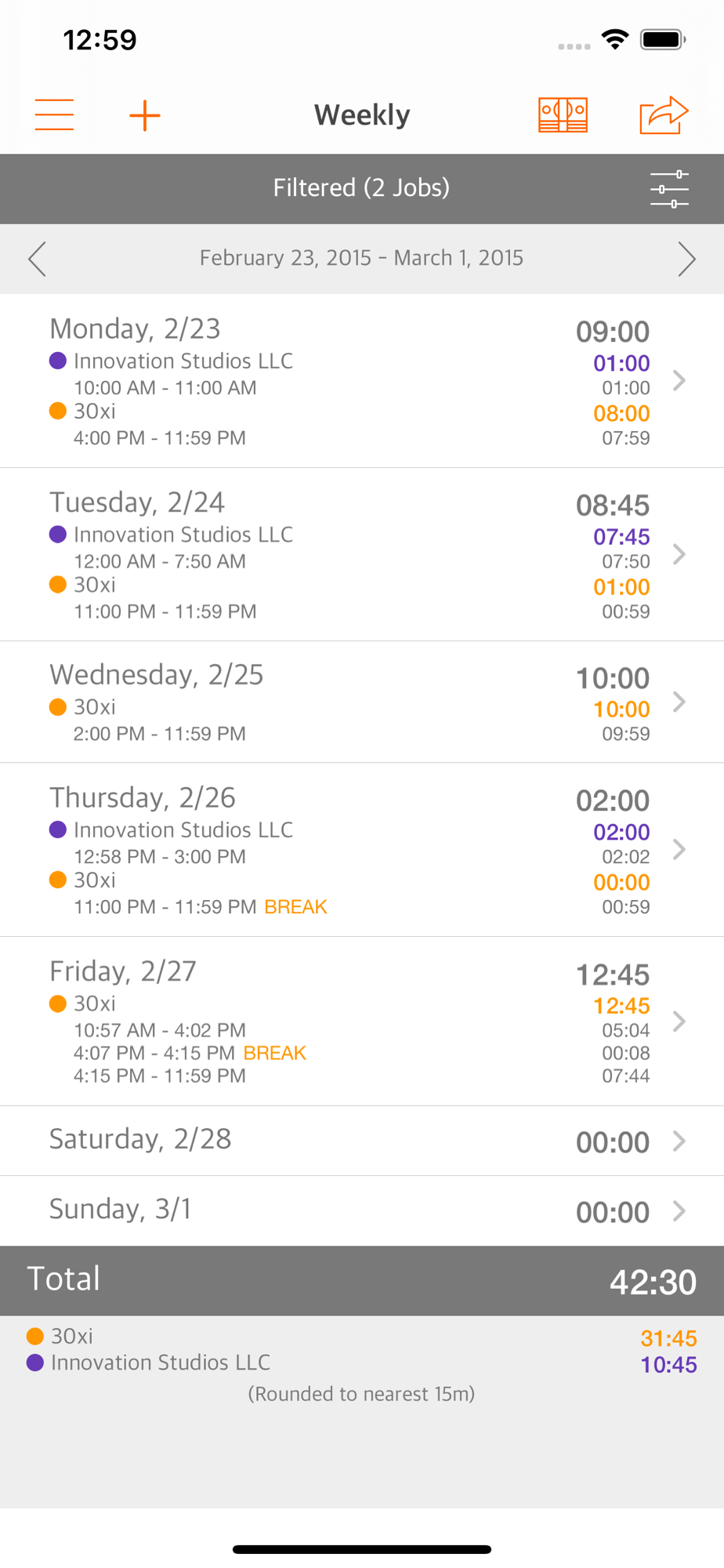The height and width of the screenshot is (1568, 724).
Task: Open the filter sliders icon
Action: click(669, 189)
